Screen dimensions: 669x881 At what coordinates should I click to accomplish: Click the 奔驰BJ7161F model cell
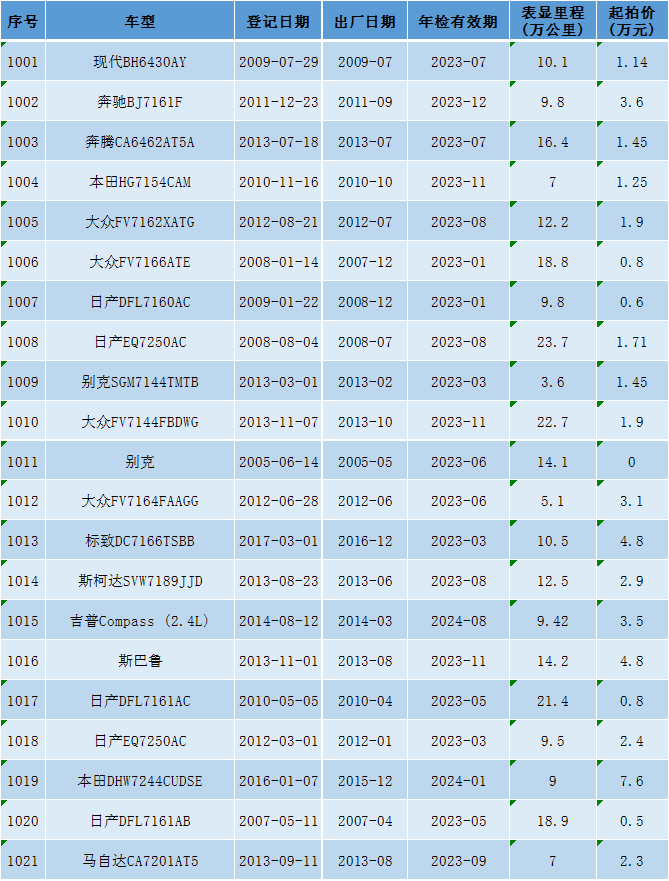point(140,101)
